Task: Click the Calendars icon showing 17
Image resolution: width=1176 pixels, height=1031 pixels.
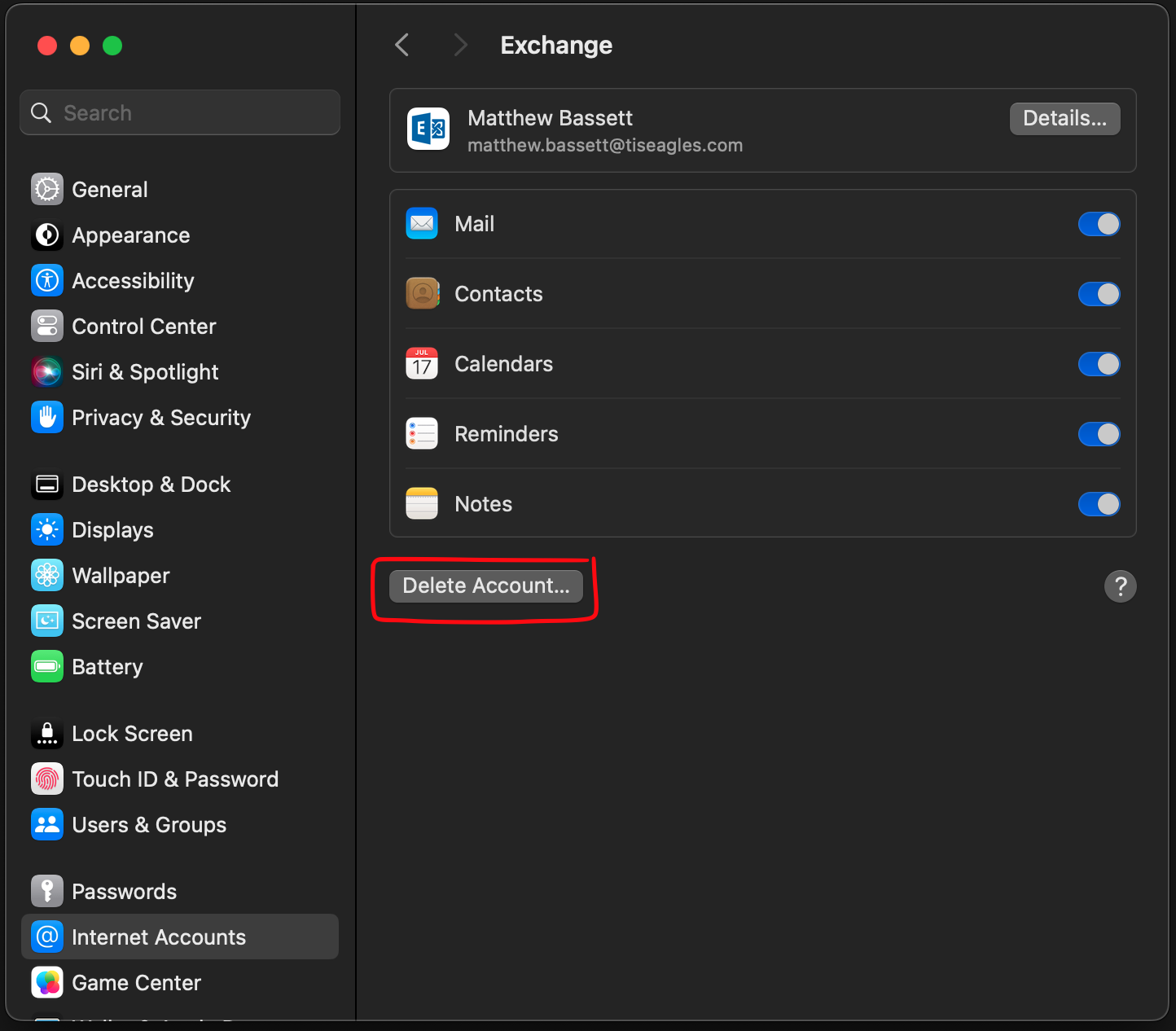Action: tap(422, 364)
